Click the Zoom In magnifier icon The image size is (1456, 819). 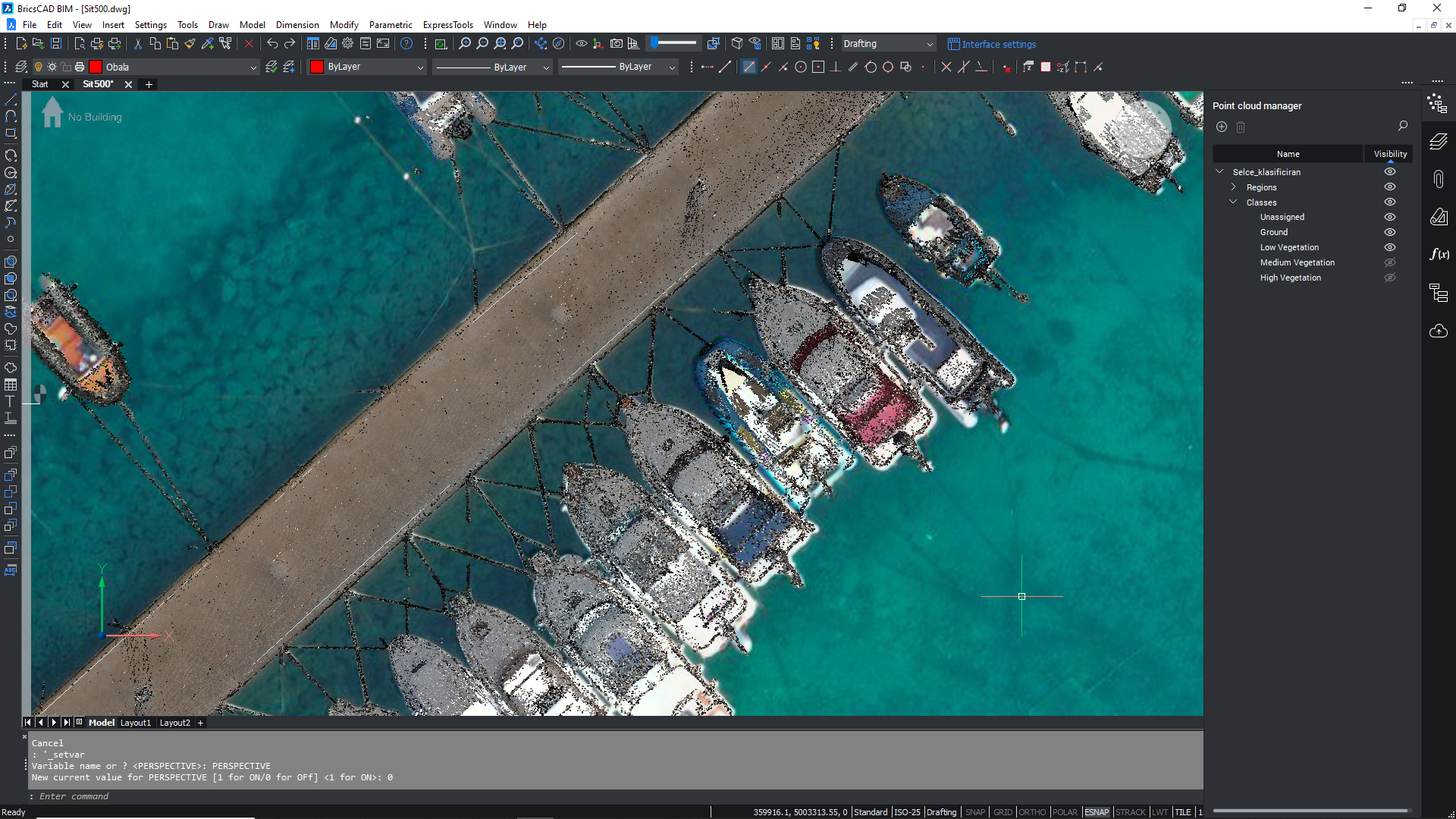coord(465,44)
